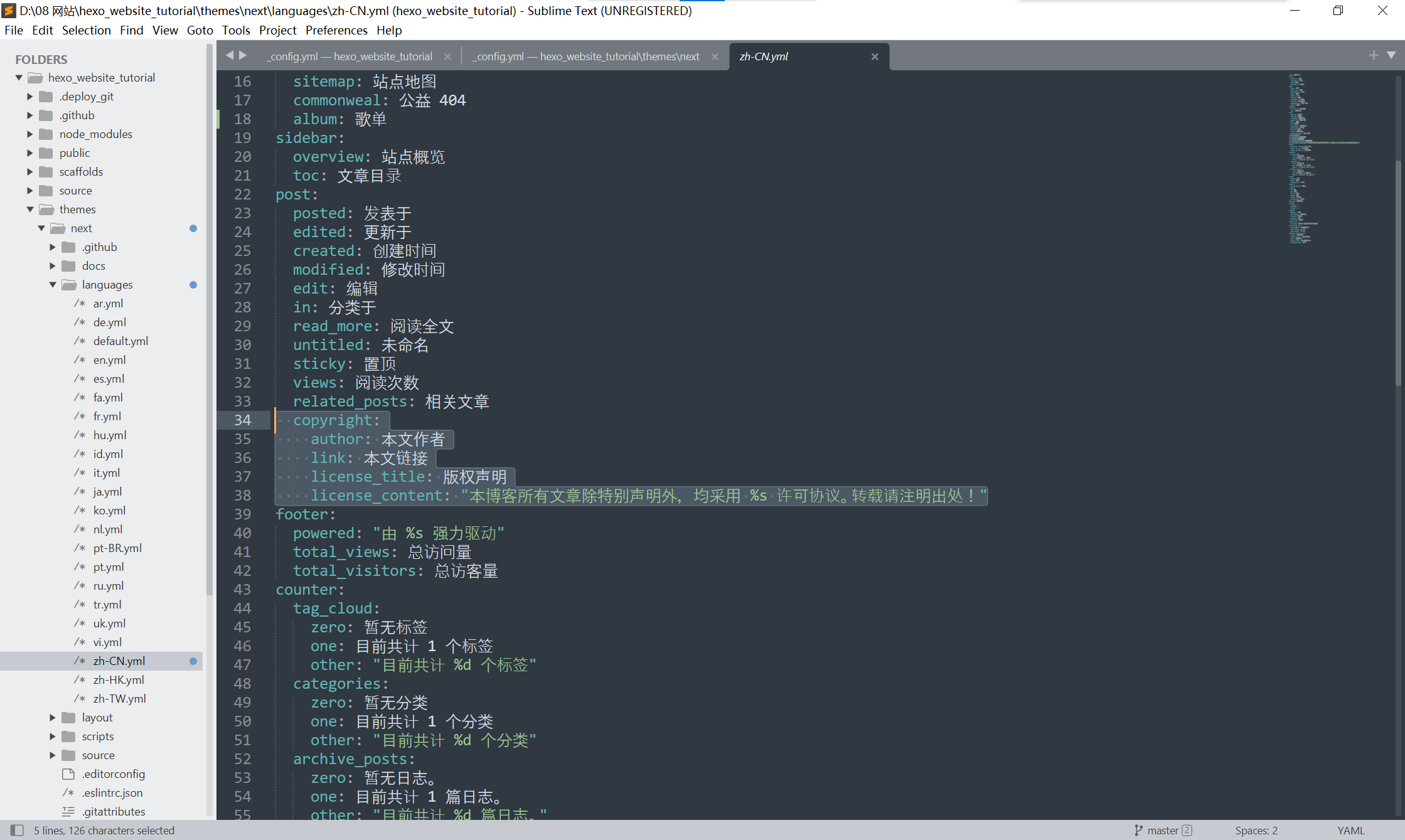Click the git branch icon for master
This screenshot has height=840, width=1405.
click(1138, 830)
